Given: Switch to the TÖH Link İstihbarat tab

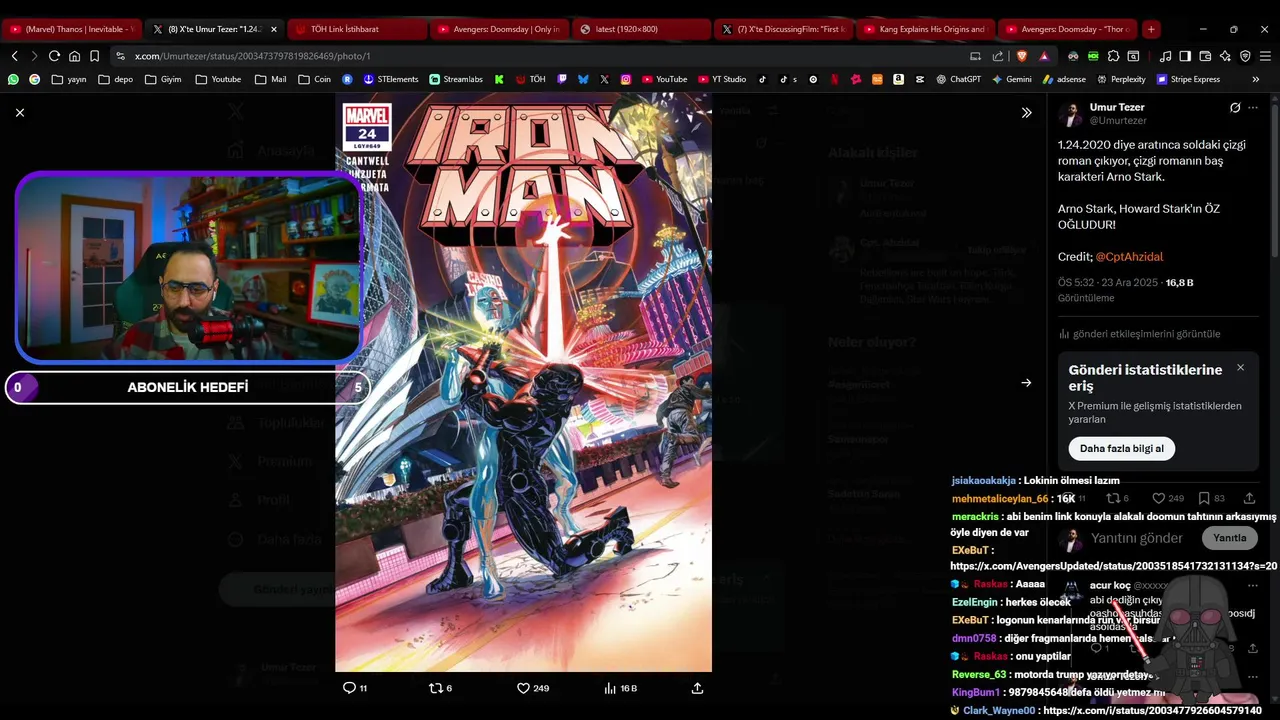Looking at the screenshot, I should 357,29.
